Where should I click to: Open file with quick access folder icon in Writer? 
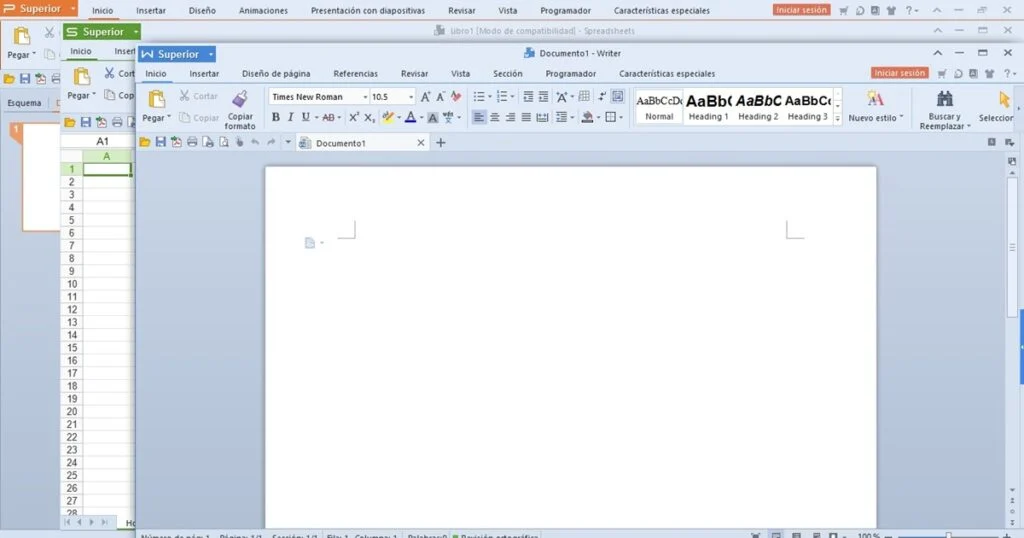coord(144,142)
